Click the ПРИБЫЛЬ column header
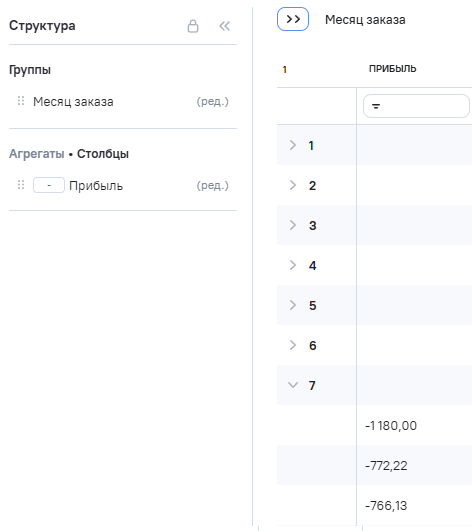This screenshot has height=531, width=472. [392, 69]
